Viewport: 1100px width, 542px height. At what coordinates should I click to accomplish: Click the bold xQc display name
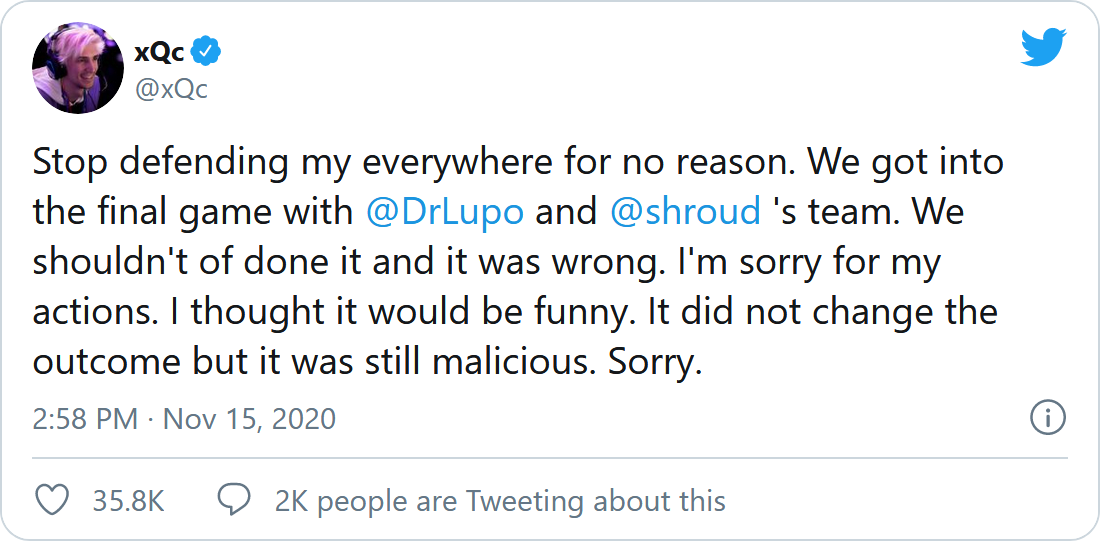159,52
